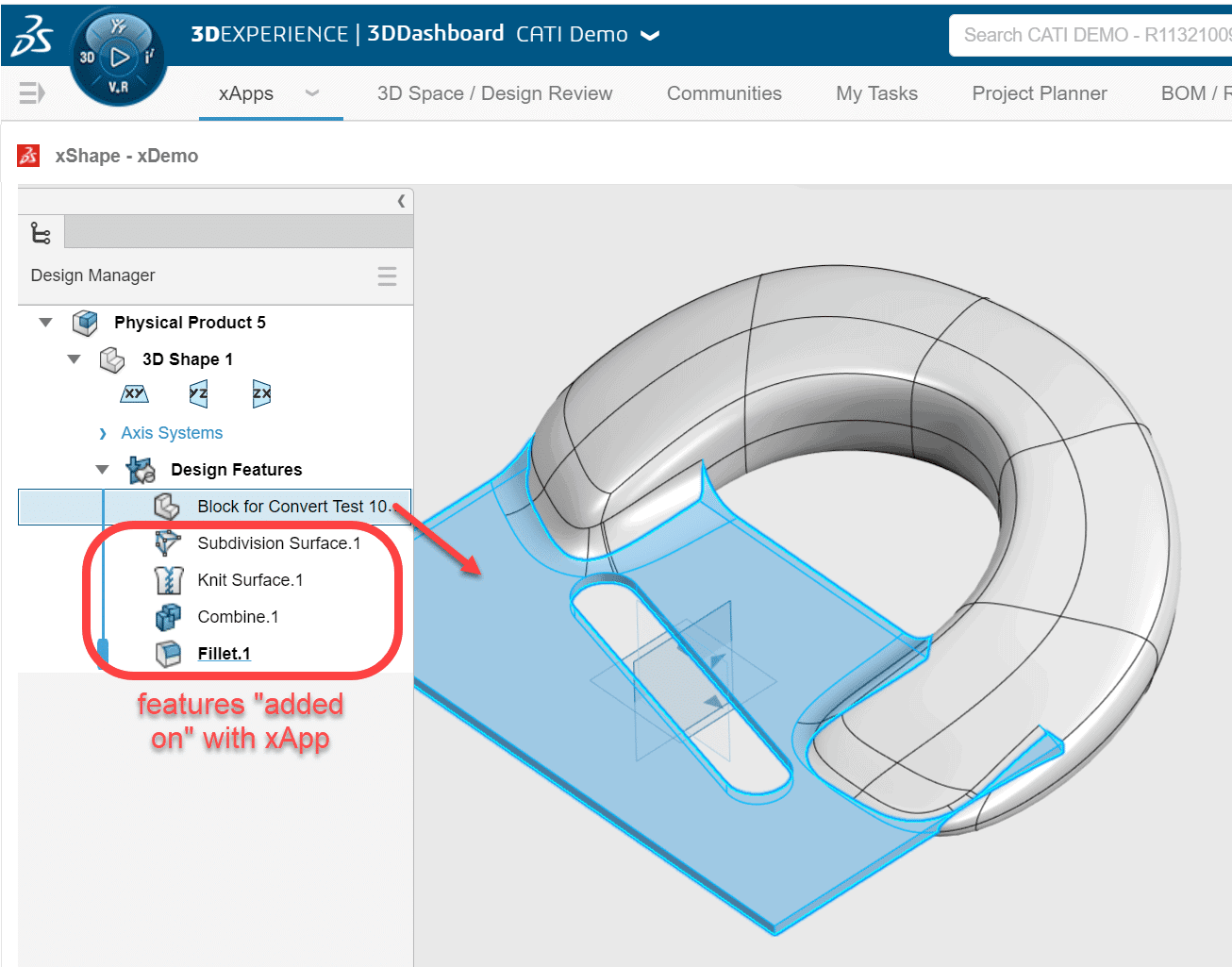Select the XY plane icon
1232x967 pixels.
pyautogui.click(x=135, y=393)
